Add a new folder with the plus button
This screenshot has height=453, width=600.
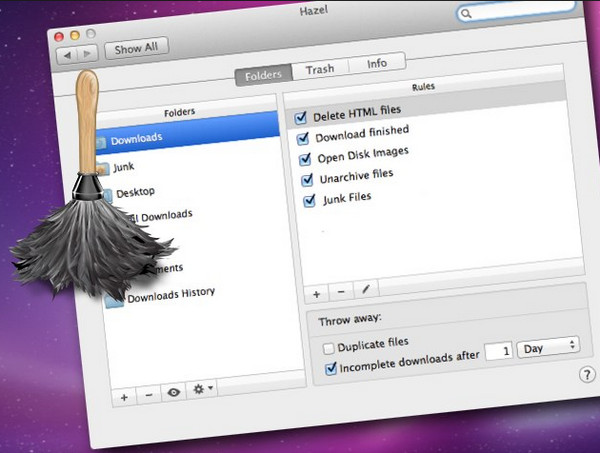(124, 395)
